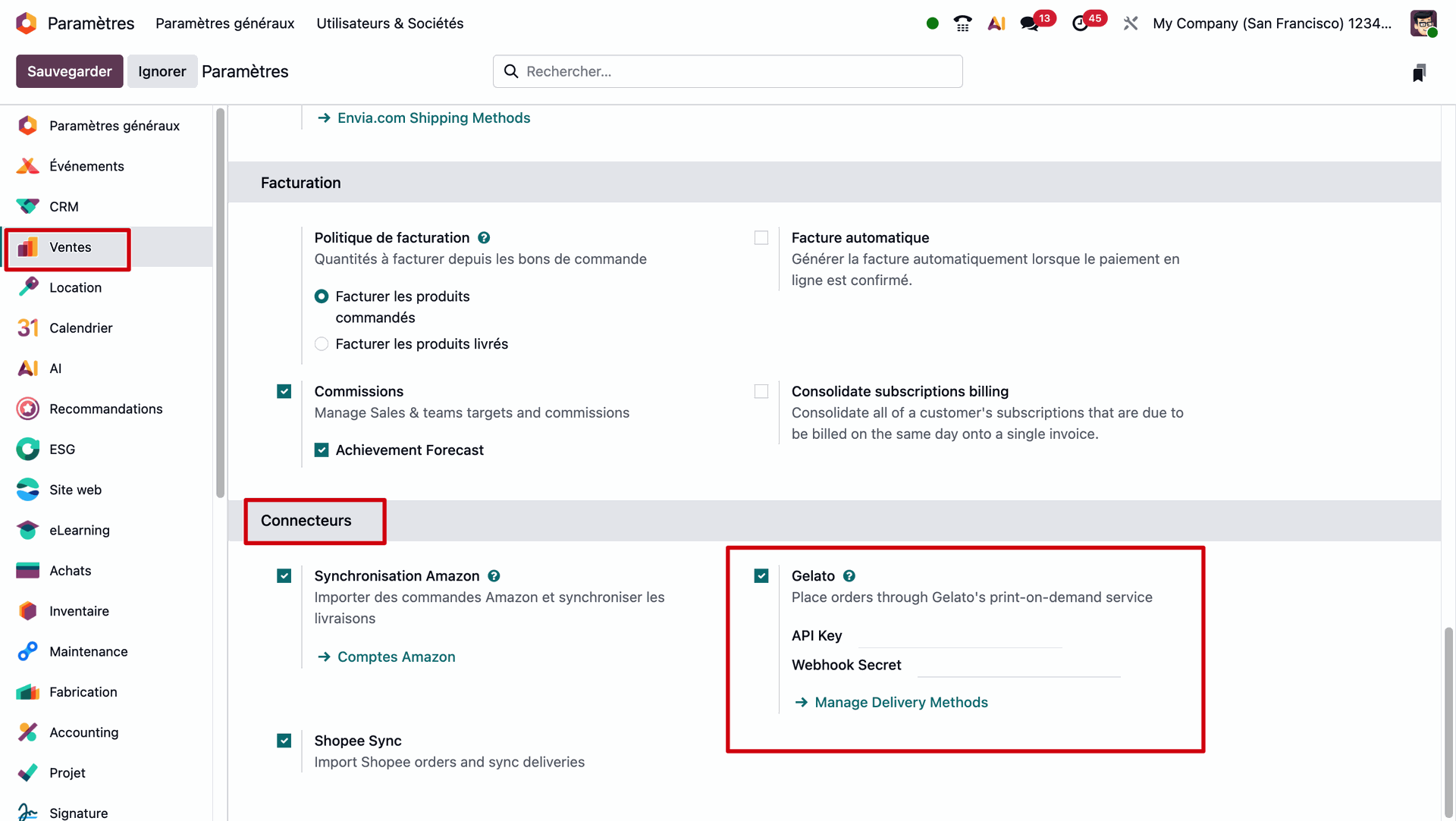1456x821 pixels.
Task: Click the user avatar in top right
Action: click(x=1423, y=24)
